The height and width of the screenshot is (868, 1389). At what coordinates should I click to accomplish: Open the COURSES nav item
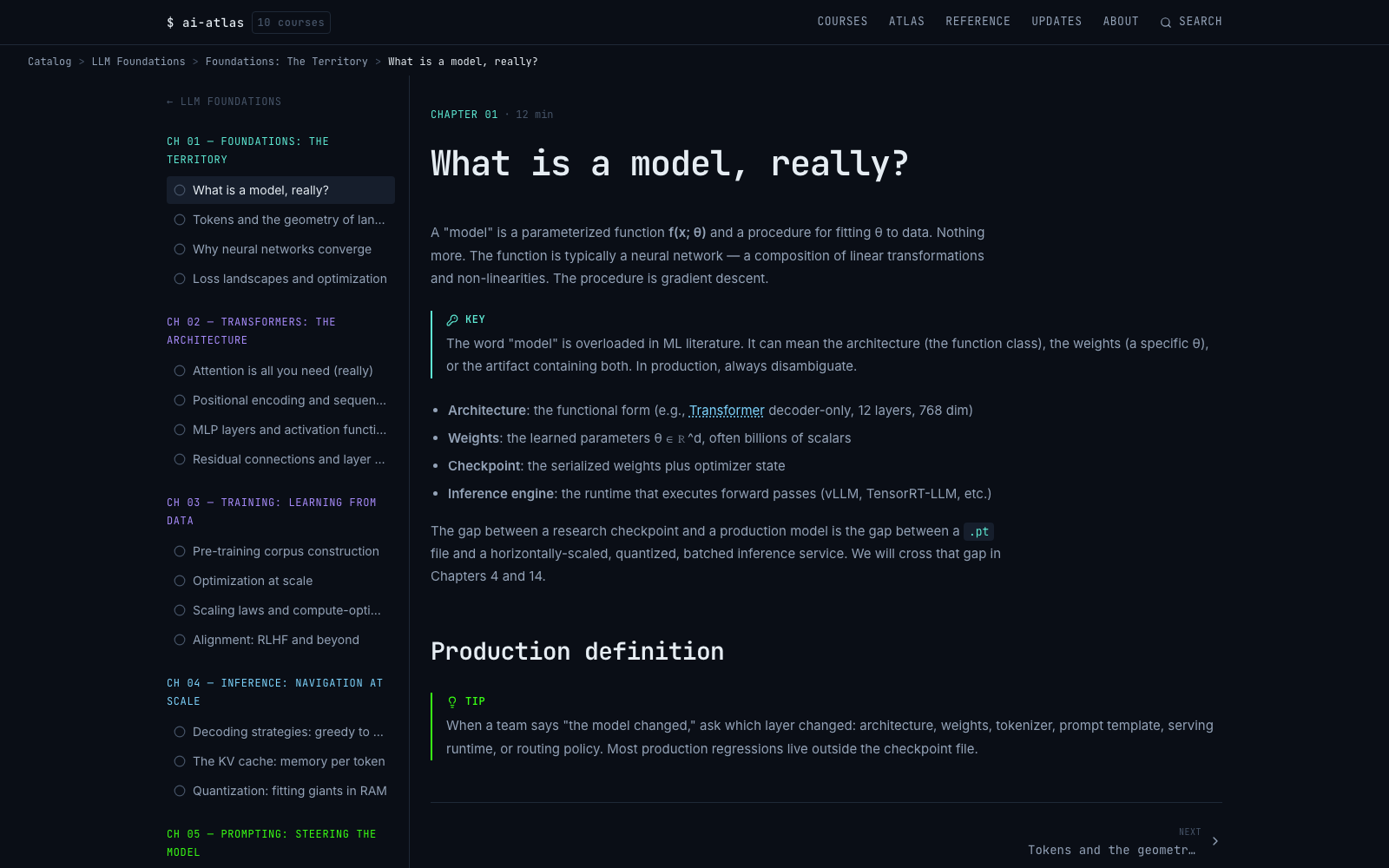[842, 22]
